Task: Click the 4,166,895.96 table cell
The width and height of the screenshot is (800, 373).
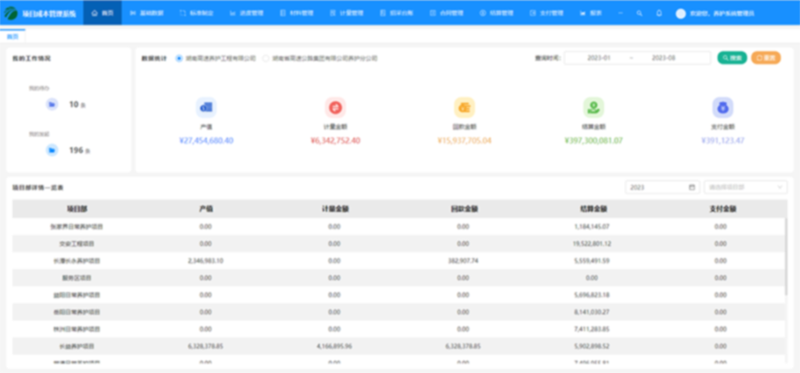Action: tap(334, 346)
